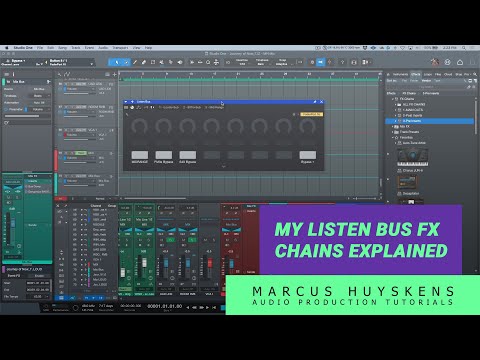Click the home-shaped icon in top-right toolbar
The image size is (480, 360).
coord(460,62)
